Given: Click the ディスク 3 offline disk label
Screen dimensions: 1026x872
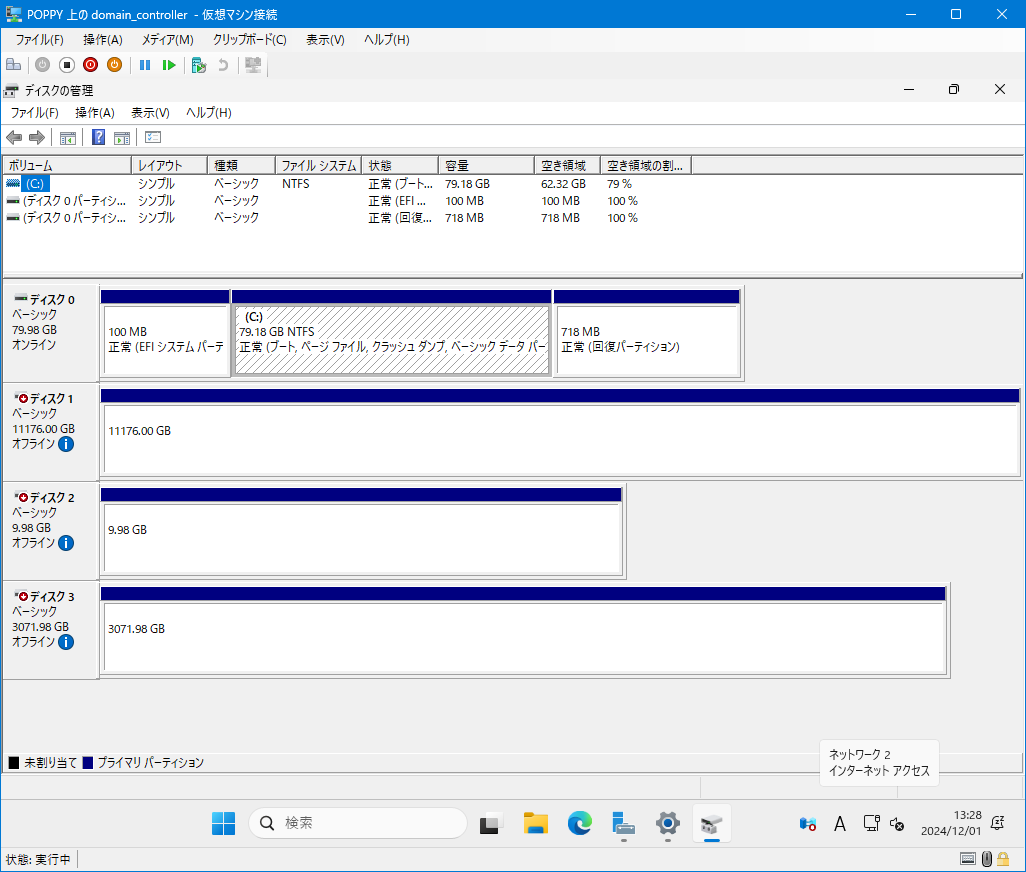Looking at the screenshot, I should [x=51, y=596].
